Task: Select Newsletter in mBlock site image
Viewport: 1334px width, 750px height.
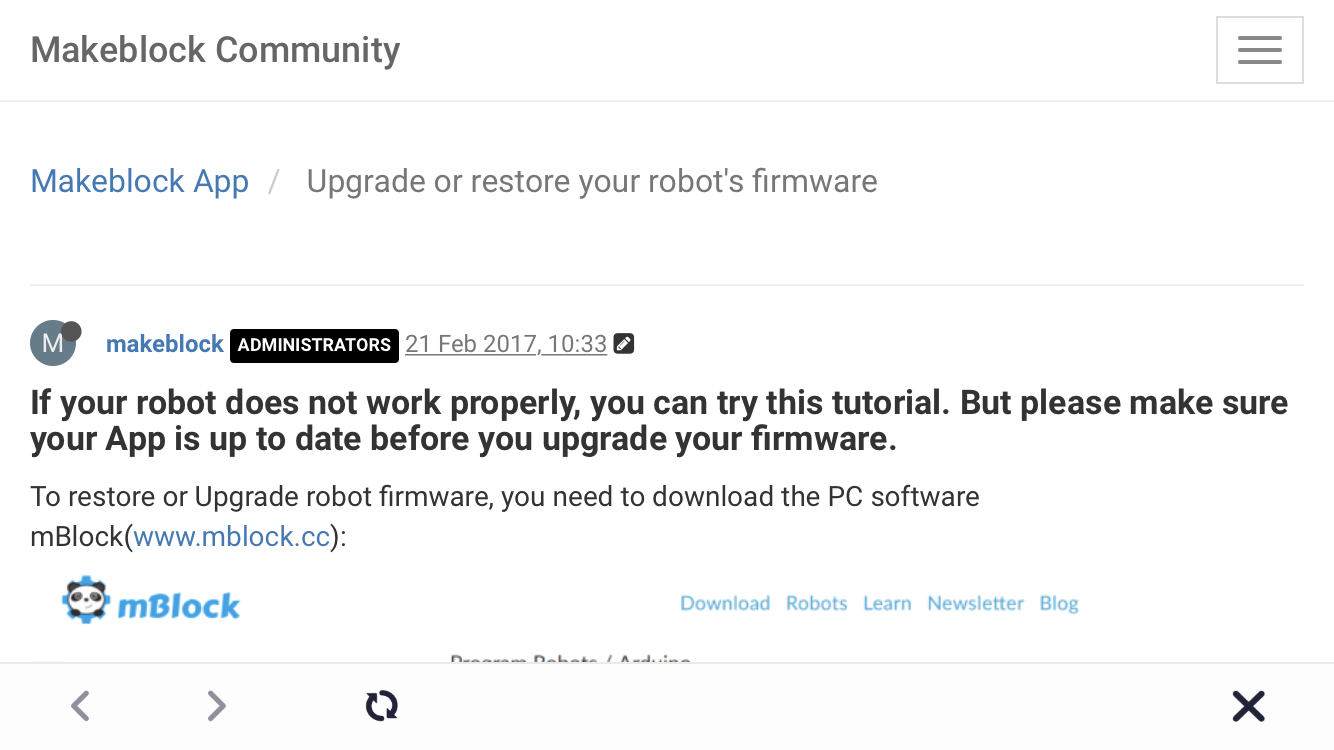Action: pyautogui.click(x=975, y=603)
